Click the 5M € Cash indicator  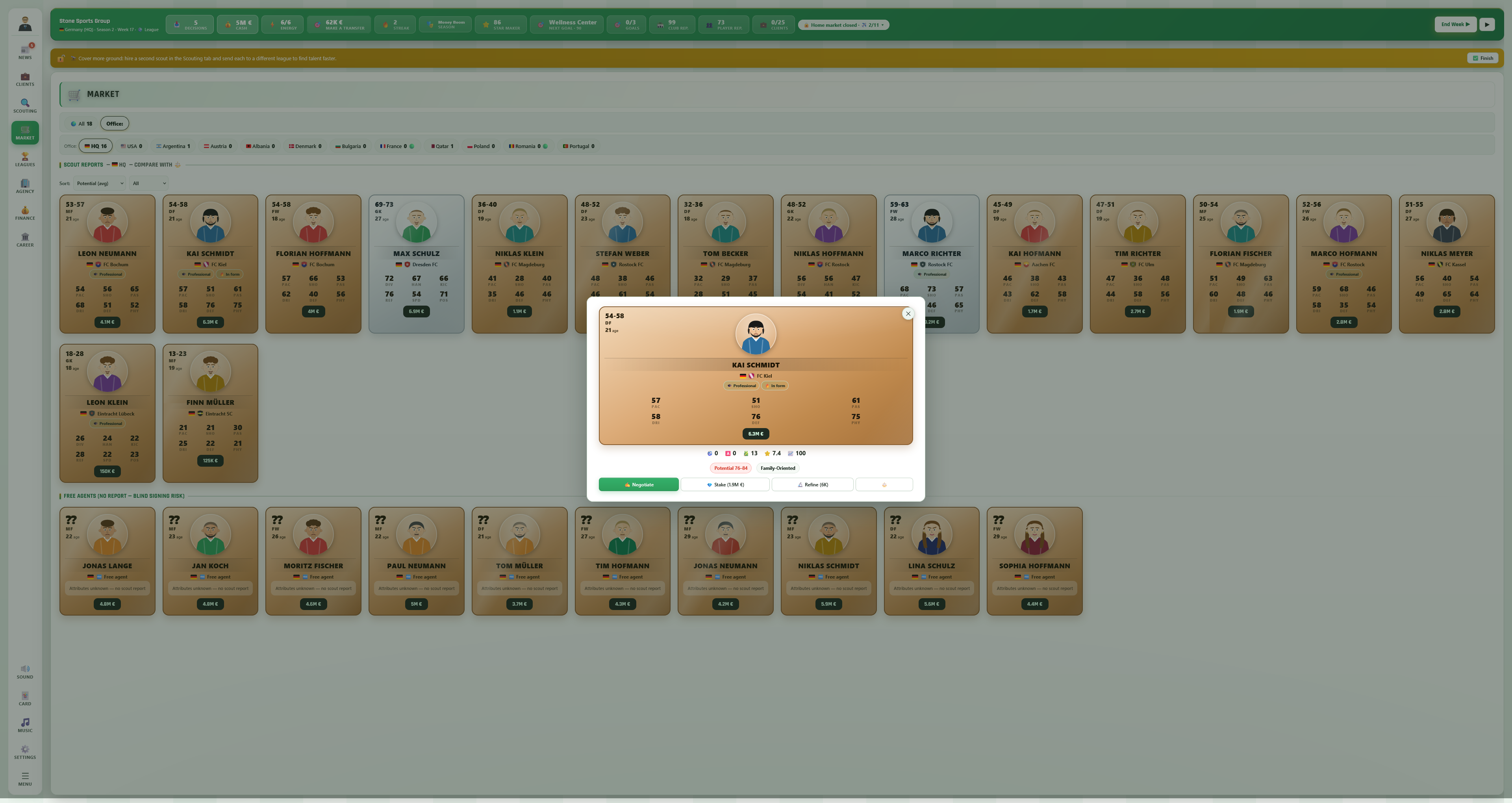pyautogui.click(x=237, y=25)
